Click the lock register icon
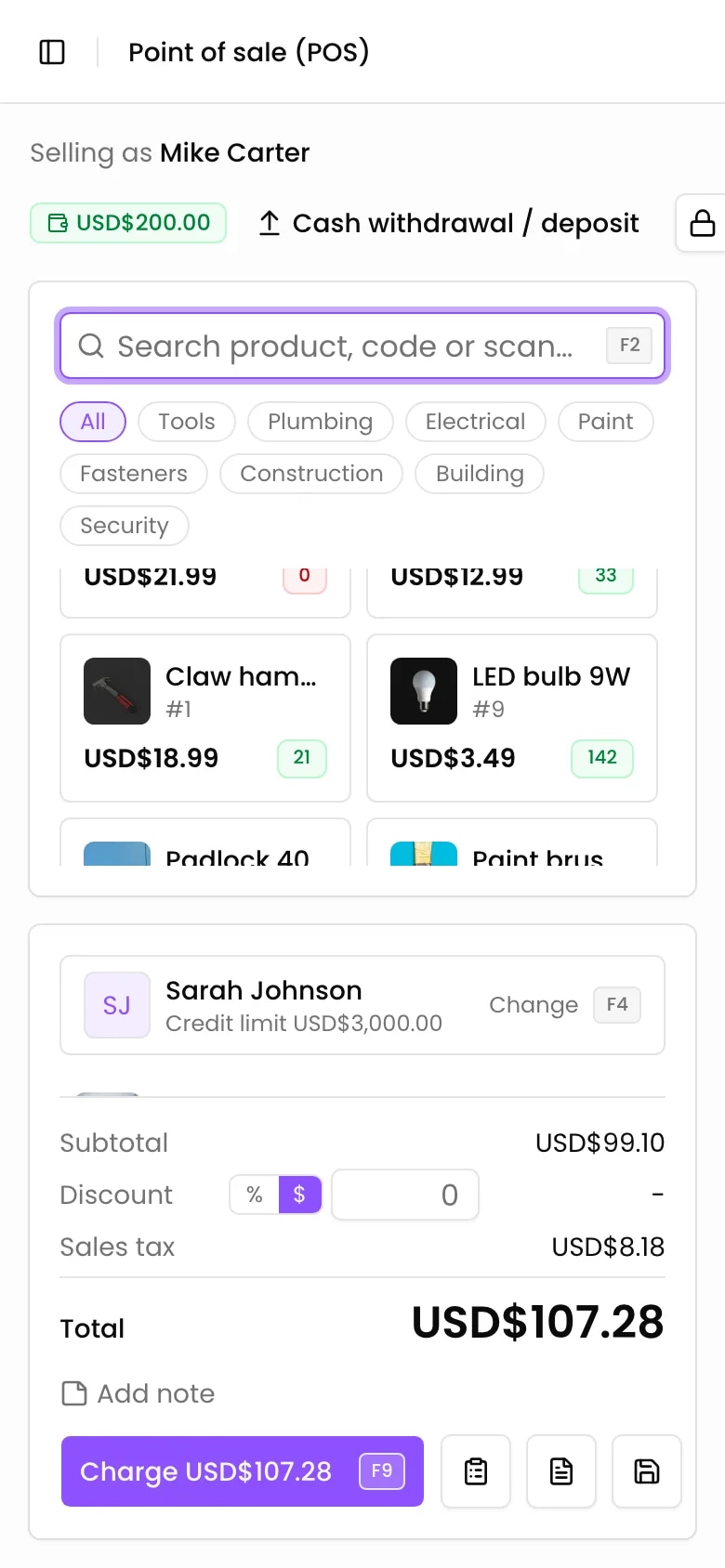The image size is (725, 1568). 702,223
